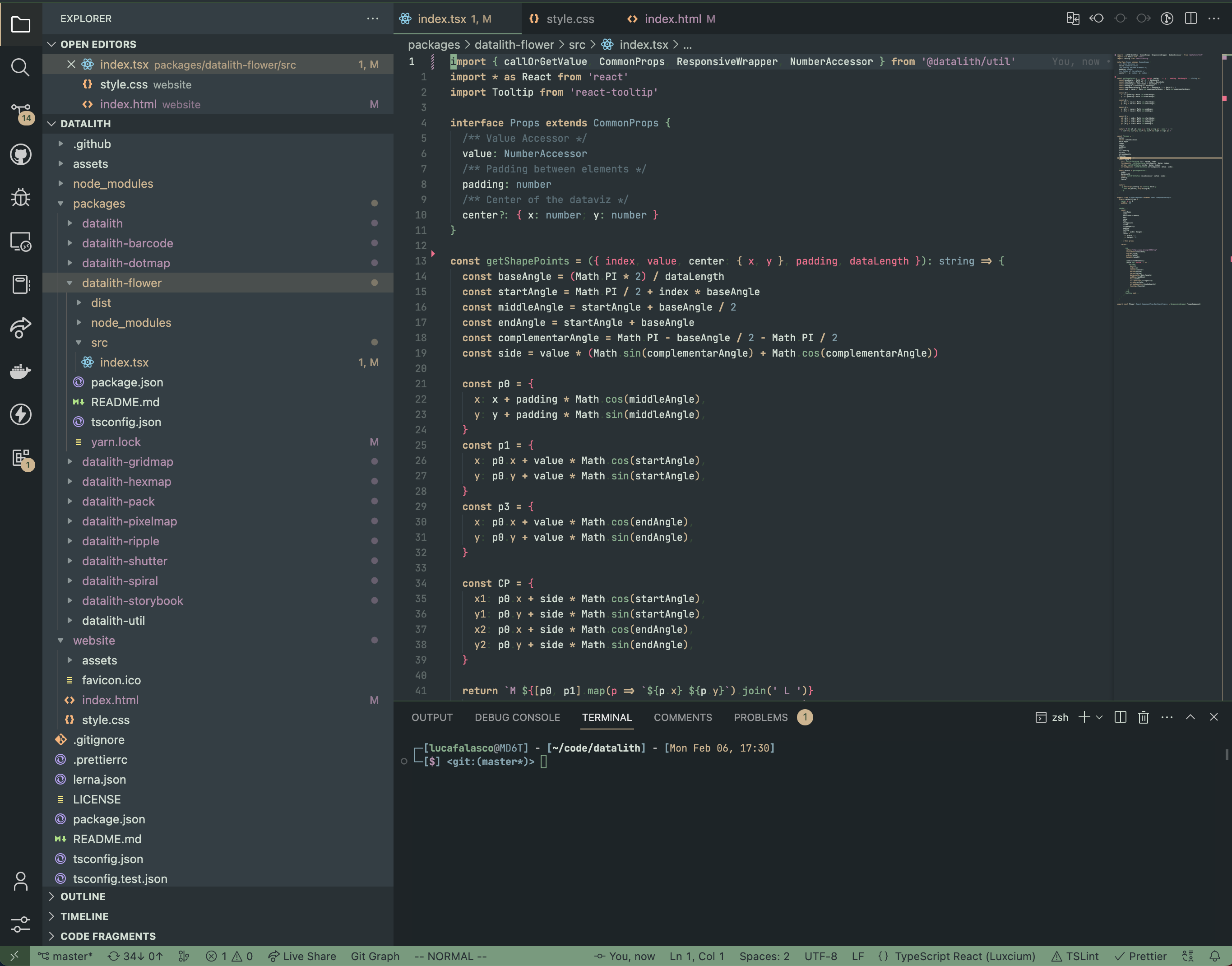Screen dimensions: 1232x966
Task: Open the GitHub view in activity bar
Action: coord(20,154)
